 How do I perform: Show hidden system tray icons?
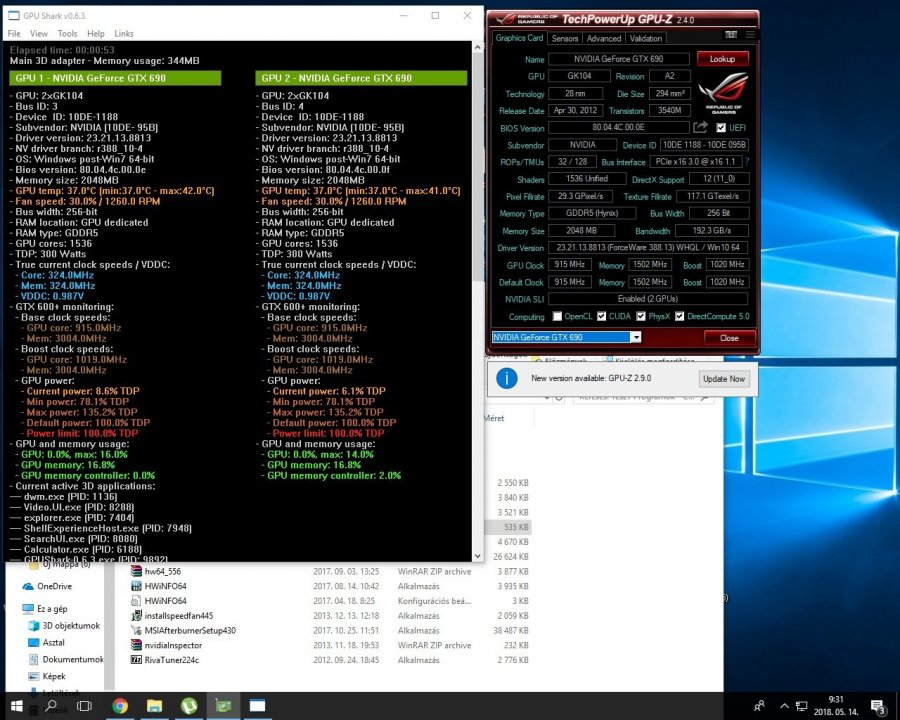784,706
